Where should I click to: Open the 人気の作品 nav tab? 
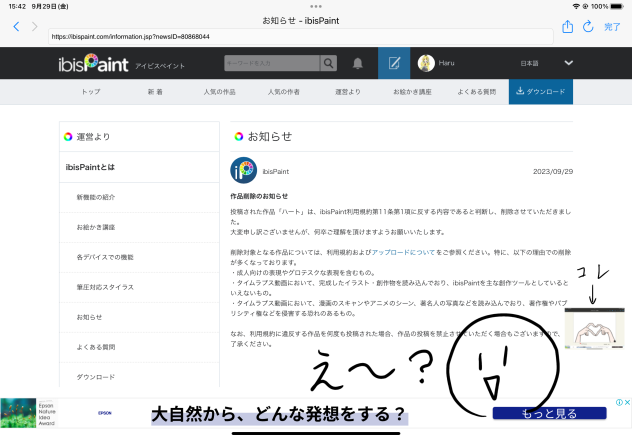[219, 92]
